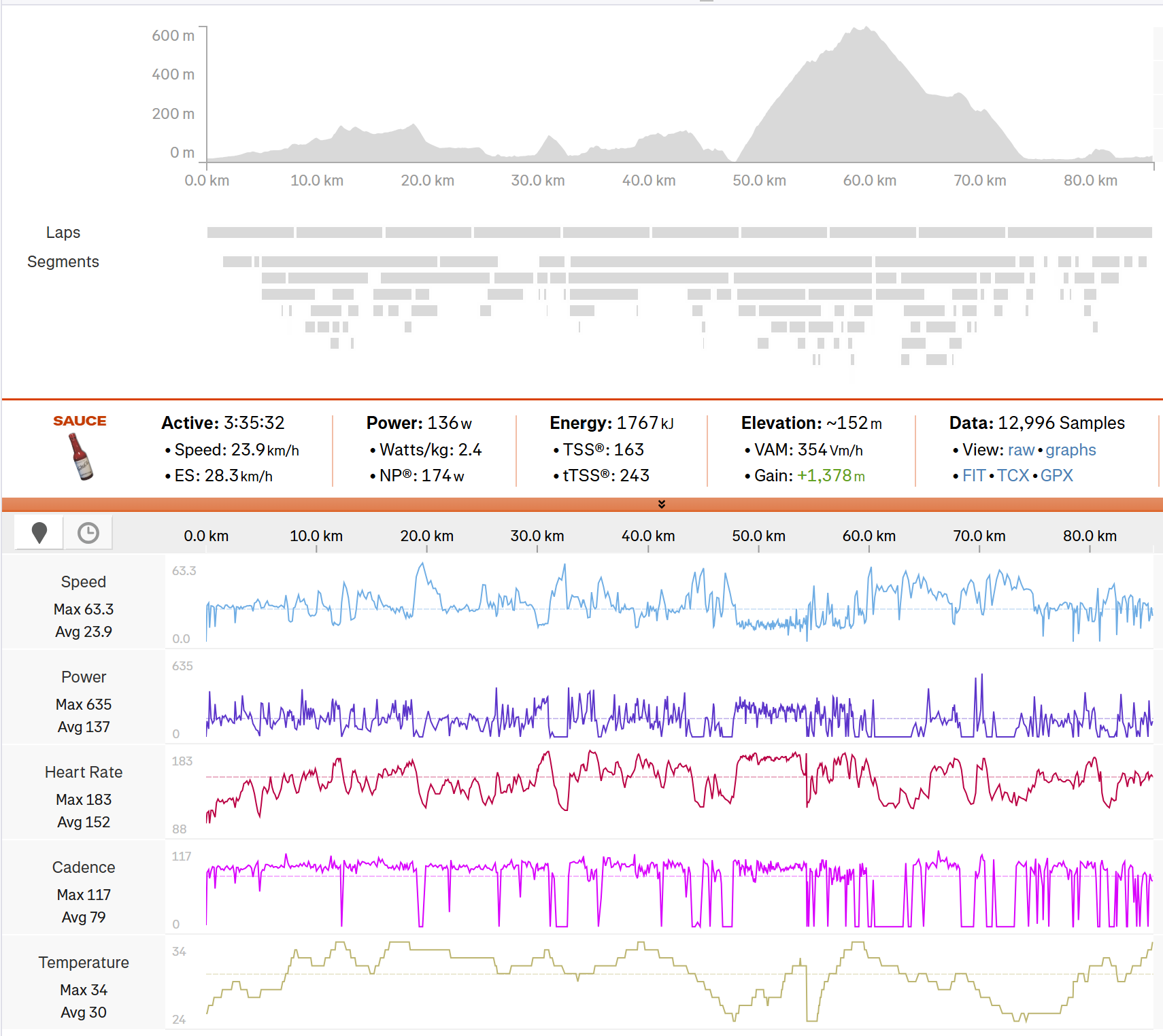The image size is (1163, 1036).
Task: Download the TCX file export
Action: (x=1013, y=476)
